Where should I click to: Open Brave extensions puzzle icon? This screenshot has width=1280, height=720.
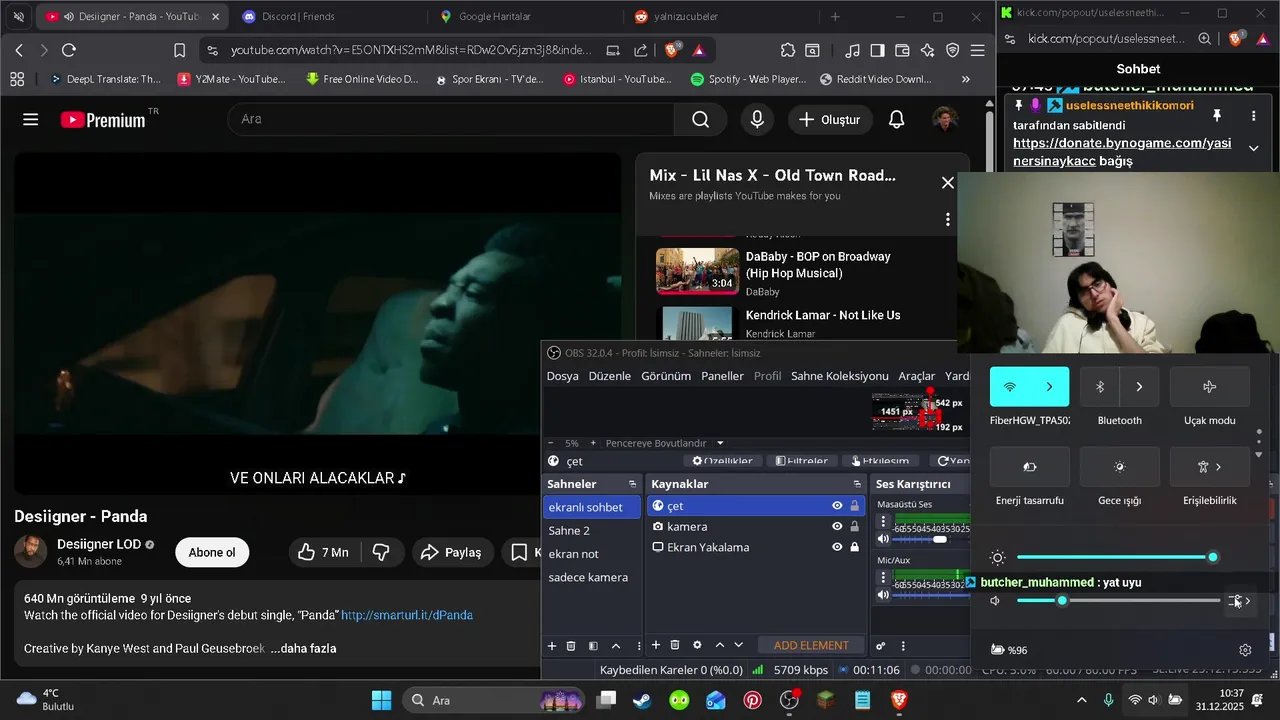pyautogui.click(x=788, y=50)
